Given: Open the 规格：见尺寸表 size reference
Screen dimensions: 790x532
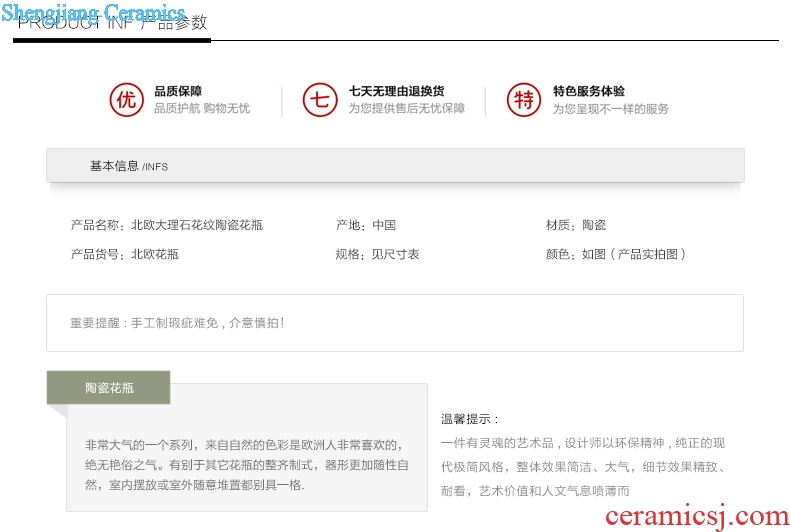Looking at the screenshot, I should (377, 254).
